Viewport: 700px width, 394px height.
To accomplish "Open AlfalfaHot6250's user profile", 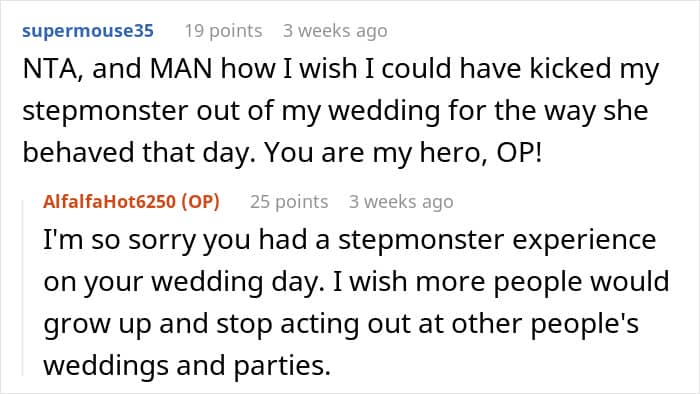I will click(x=109, y=202).
